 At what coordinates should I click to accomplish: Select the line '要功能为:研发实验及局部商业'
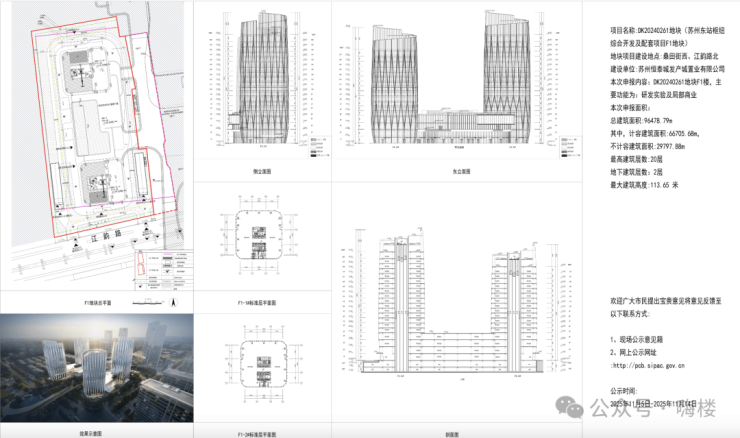[x=653, y=94]
